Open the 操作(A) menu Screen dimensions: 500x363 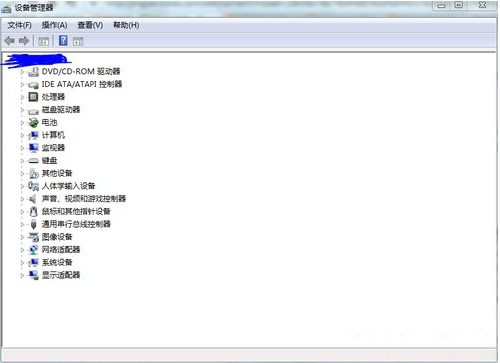54,25
